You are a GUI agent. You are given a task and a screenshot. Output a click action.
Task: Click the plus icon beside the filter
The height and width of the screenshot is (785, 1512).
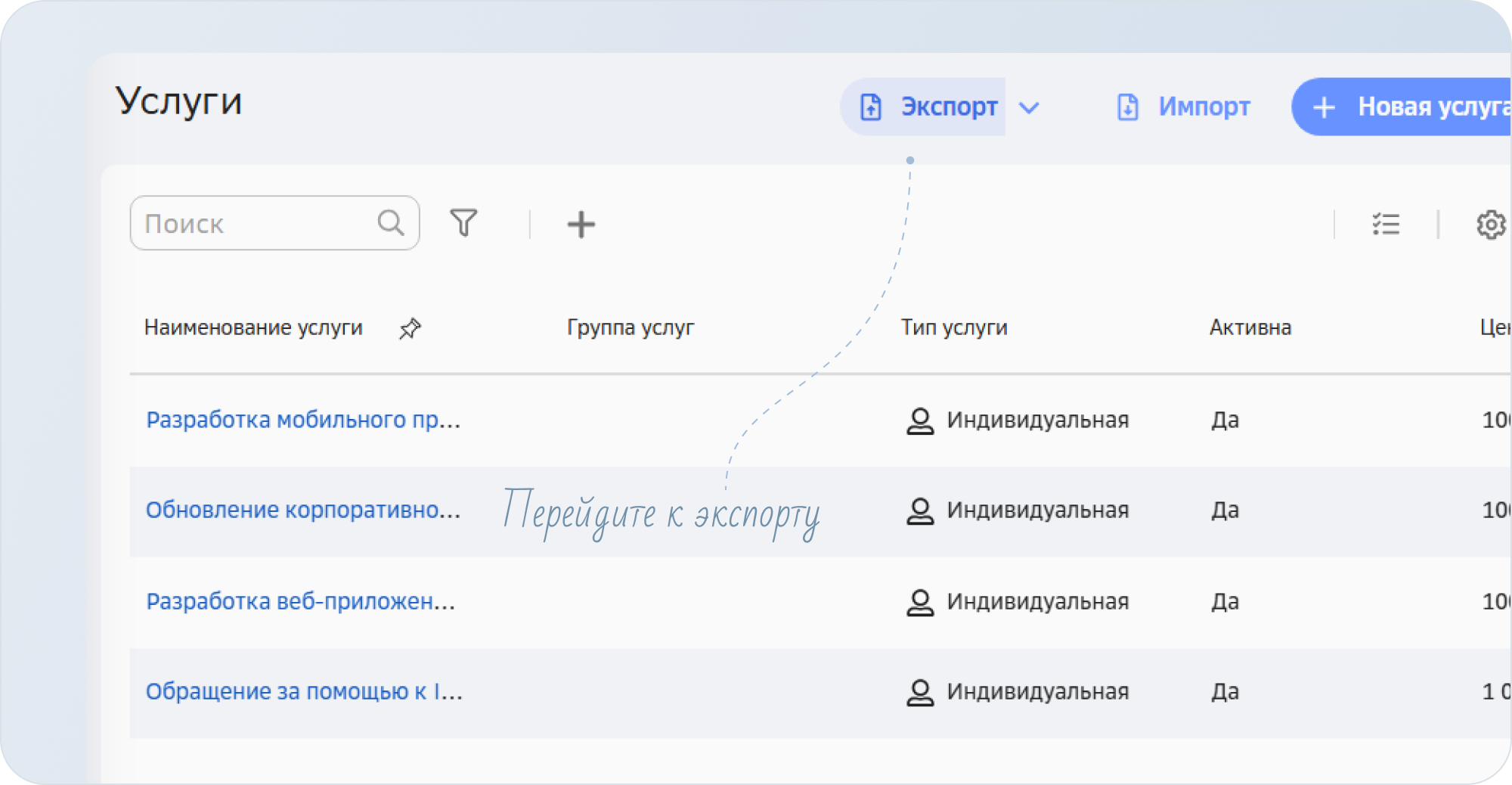(581, 225)
